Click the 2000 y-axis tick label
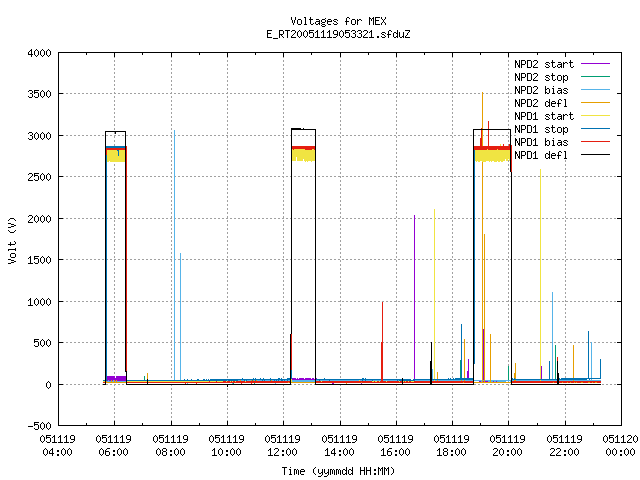640x480 pixels. 40,219
